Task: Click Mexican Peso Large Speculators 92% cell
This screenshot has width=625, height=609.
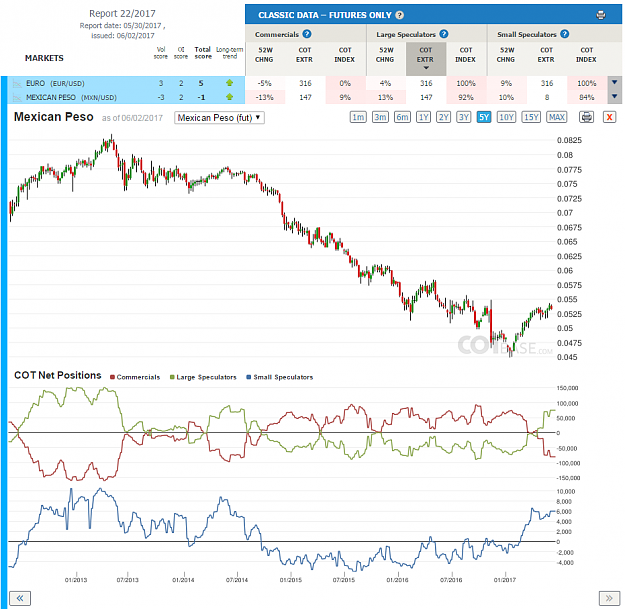Action: tap(466, 97)
